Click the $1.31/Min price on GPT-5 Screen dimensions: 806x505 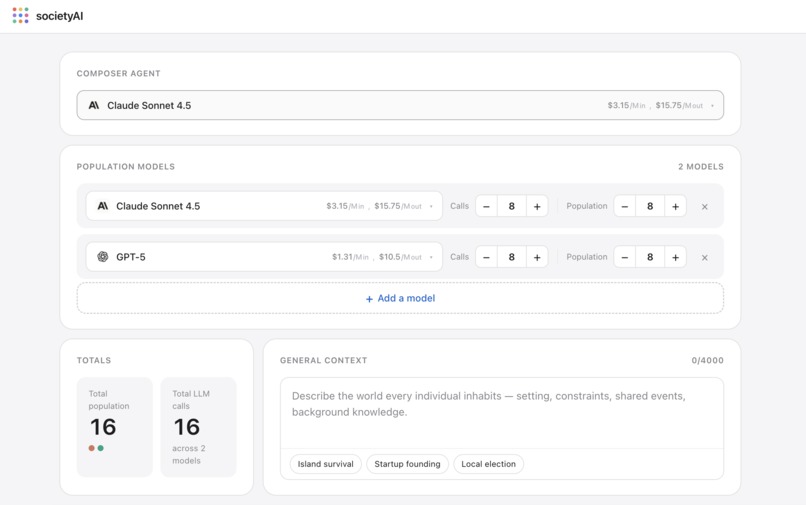[x=350, y=257]
